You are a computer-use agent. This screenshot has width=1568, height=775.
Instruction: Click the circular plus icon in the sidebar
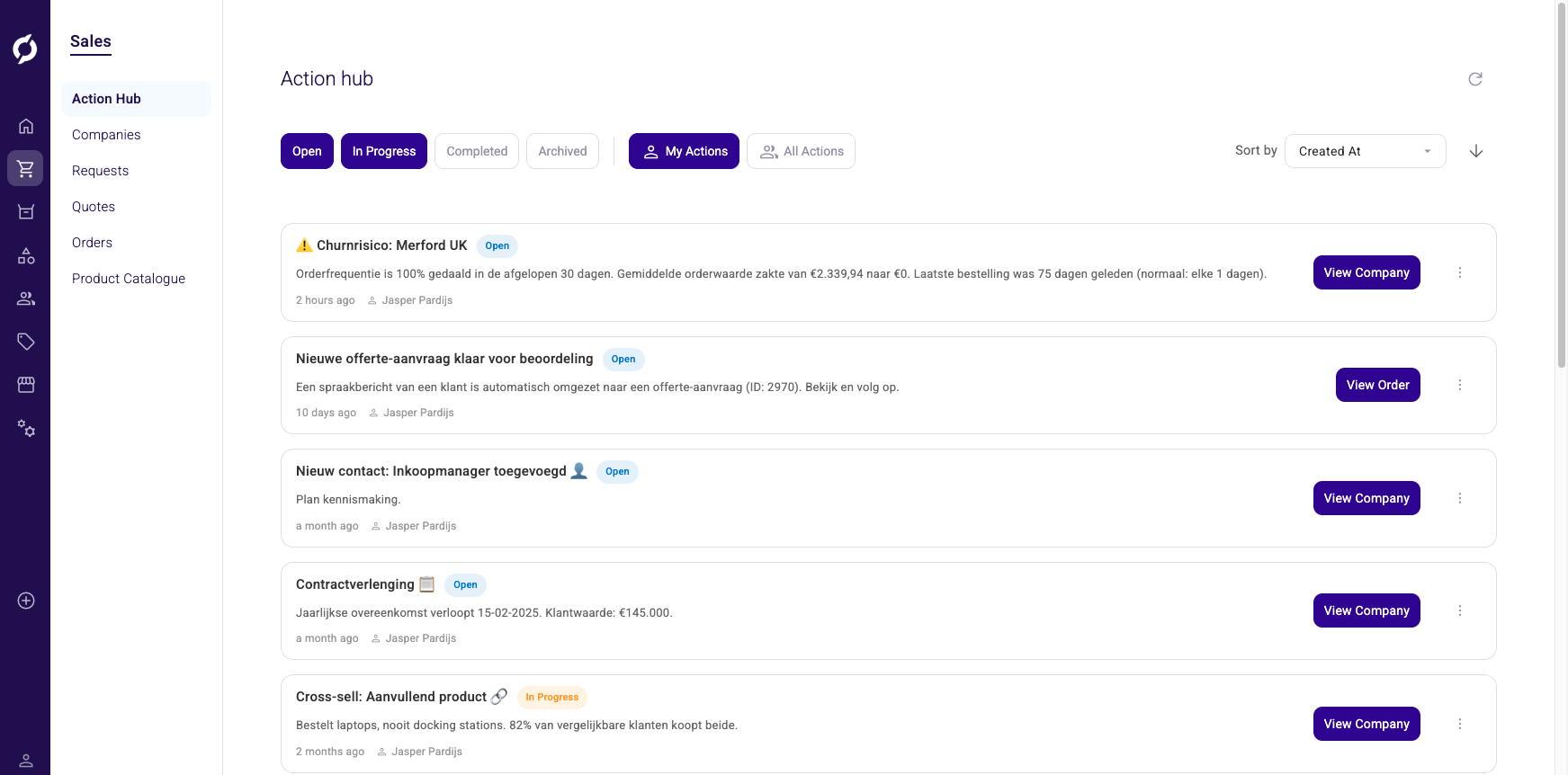point(25,601)
